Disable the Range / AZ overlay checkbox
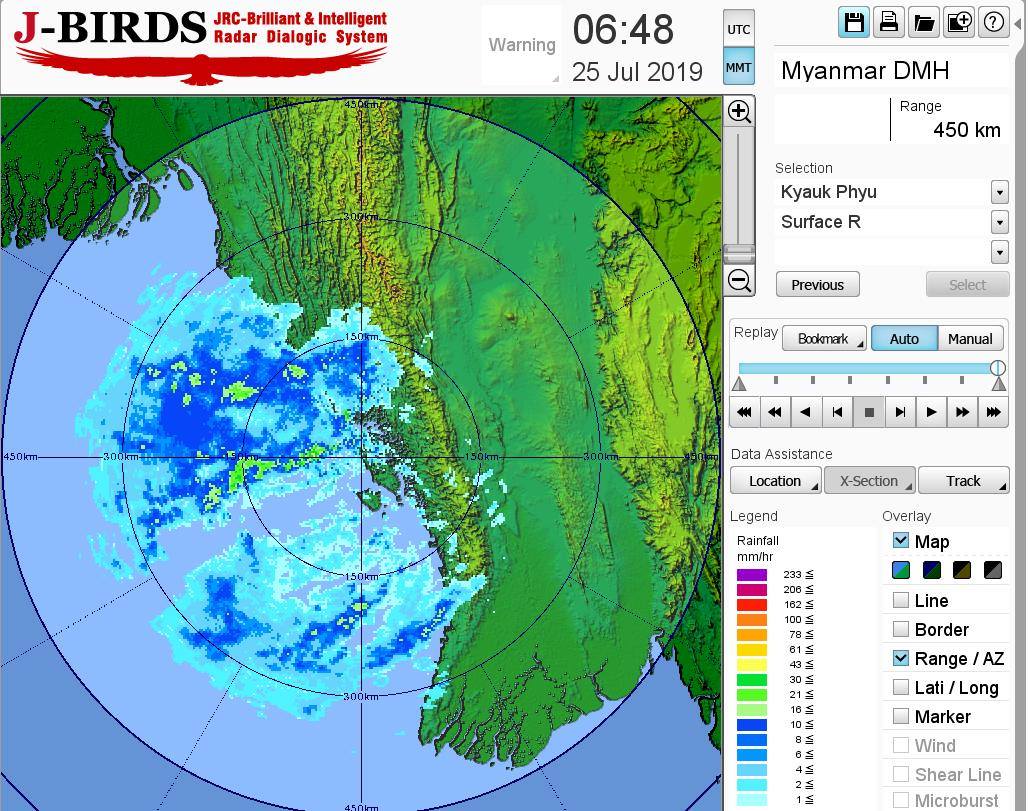The image size is (1030, 811). click(x=901, y=658)
